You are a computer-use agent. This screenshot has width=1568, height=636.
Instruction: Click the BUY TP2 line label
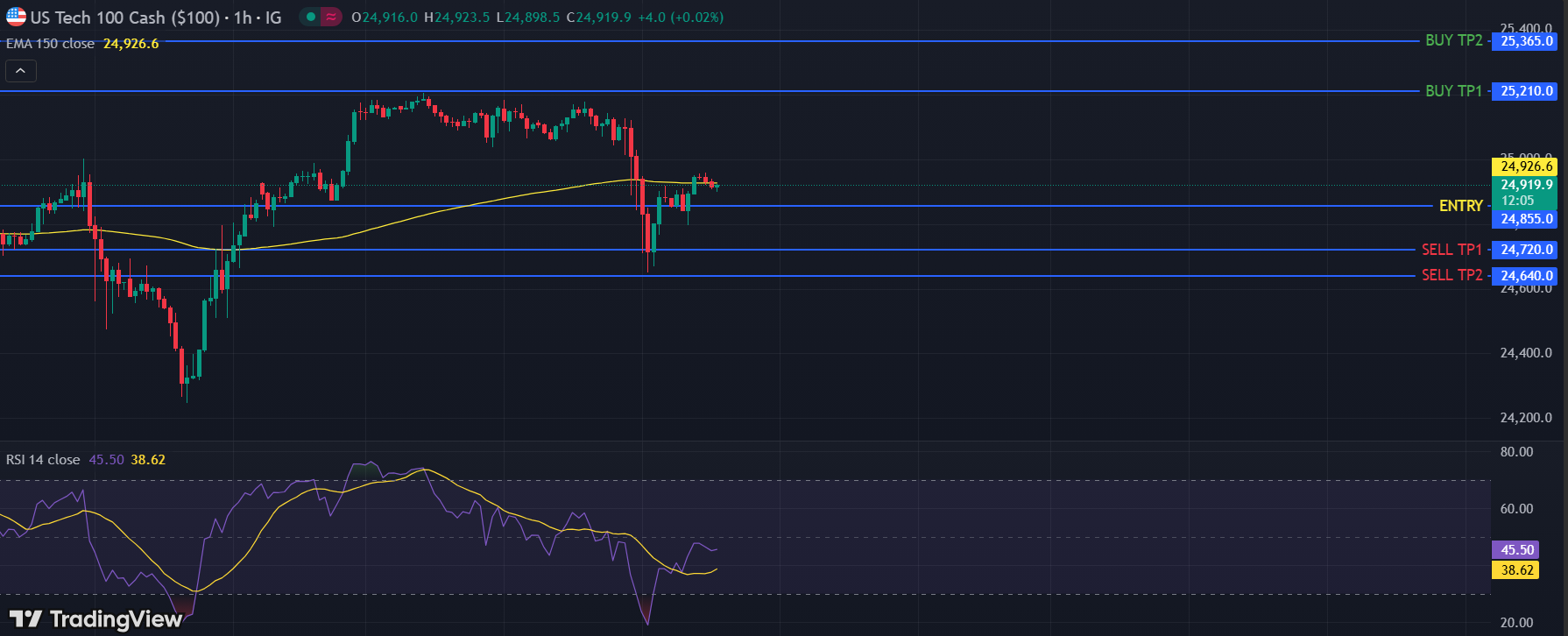coord(1453,40)
